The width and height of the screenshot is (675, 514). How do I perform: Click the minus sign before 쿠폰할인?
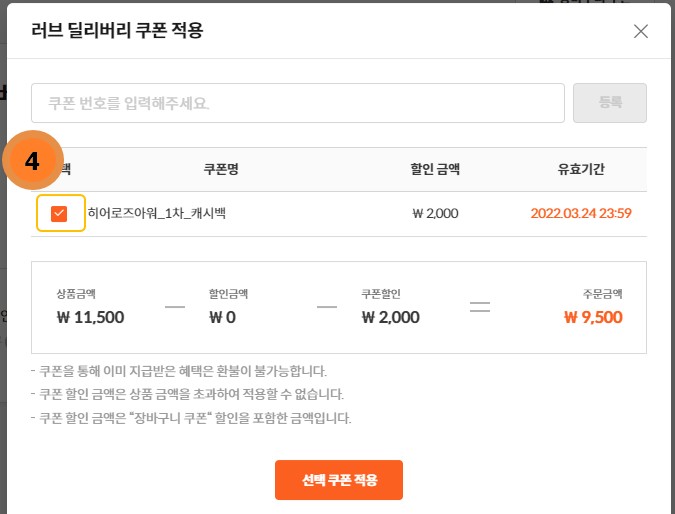pos(327,307)
